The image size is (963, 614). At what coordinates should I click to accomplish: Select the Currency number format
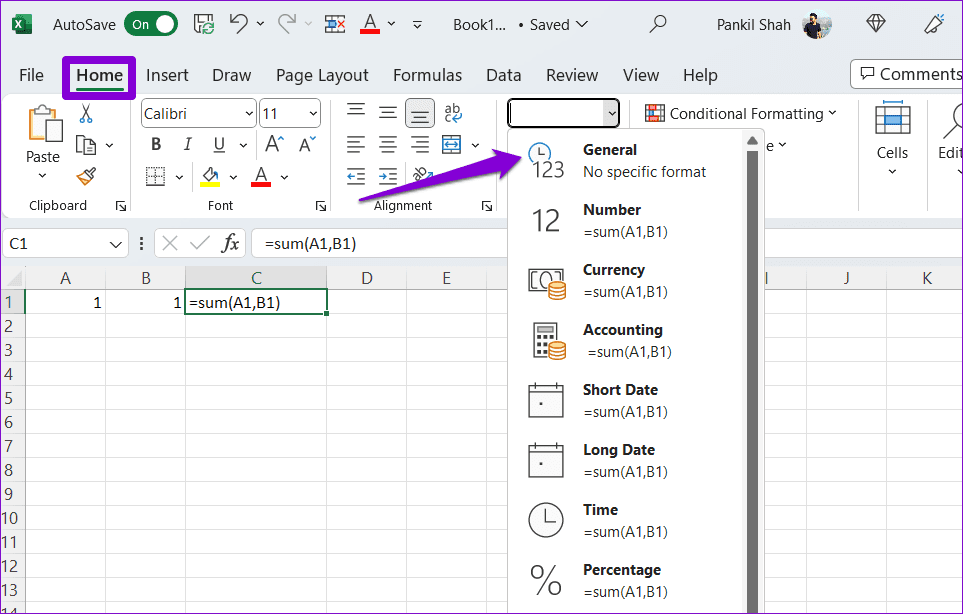[x=614, y=279]
